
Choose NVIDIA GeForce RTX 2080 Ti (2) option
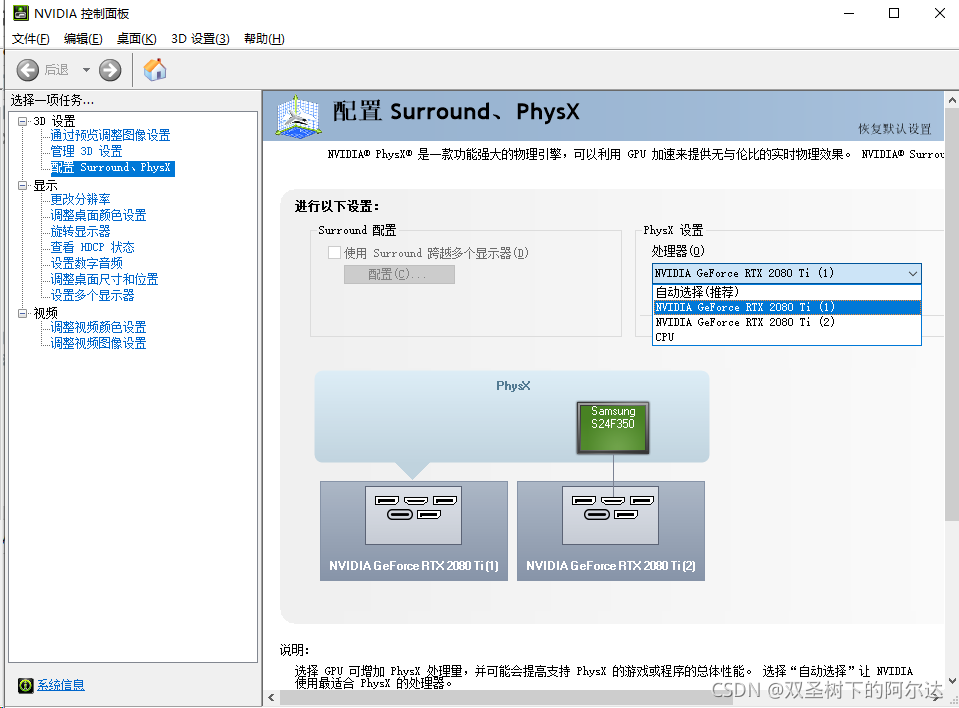tap(787, 322)
